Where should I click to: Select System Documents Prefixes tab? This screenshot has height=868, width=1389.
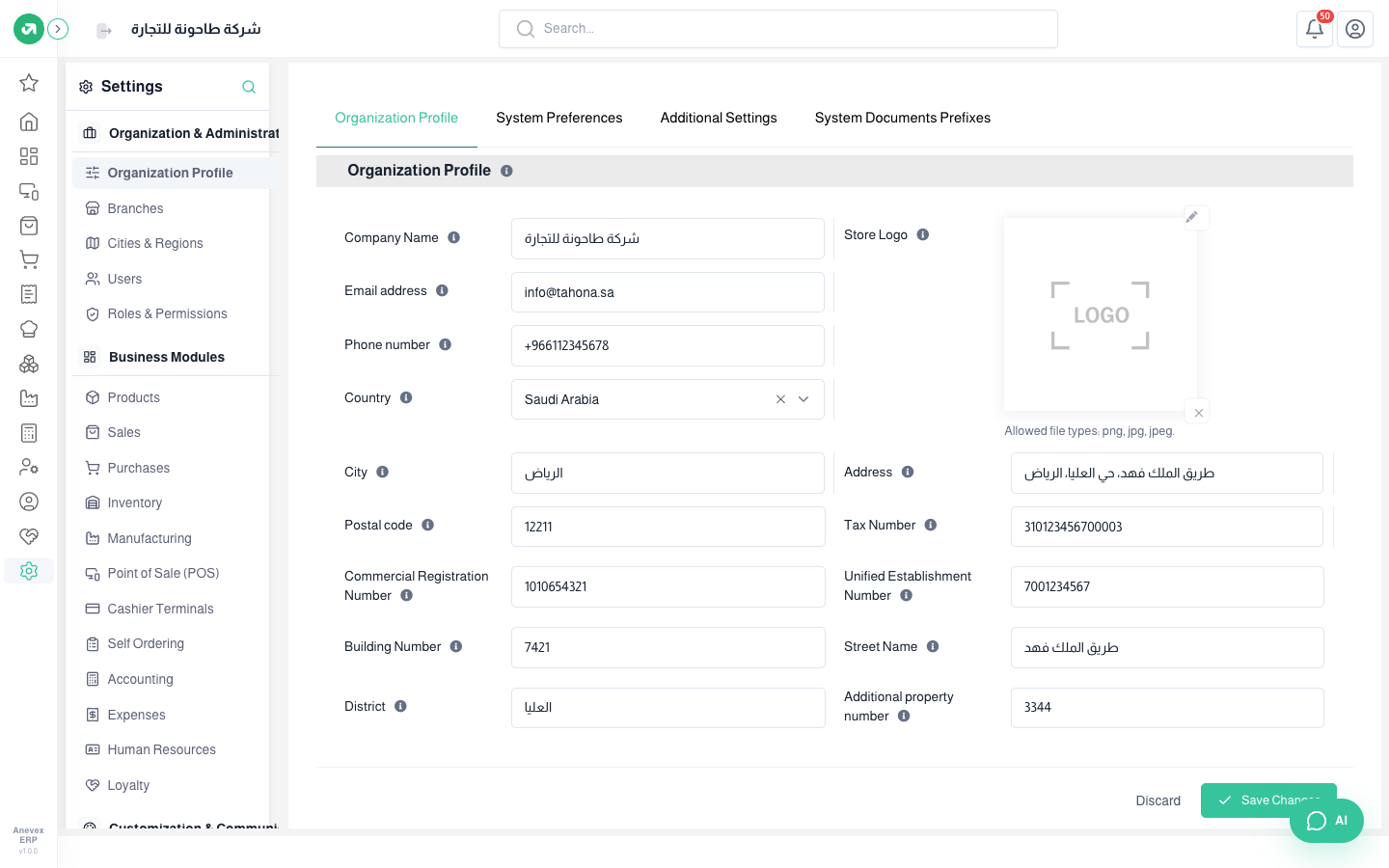pyautogui.click(x=903, y=118)
